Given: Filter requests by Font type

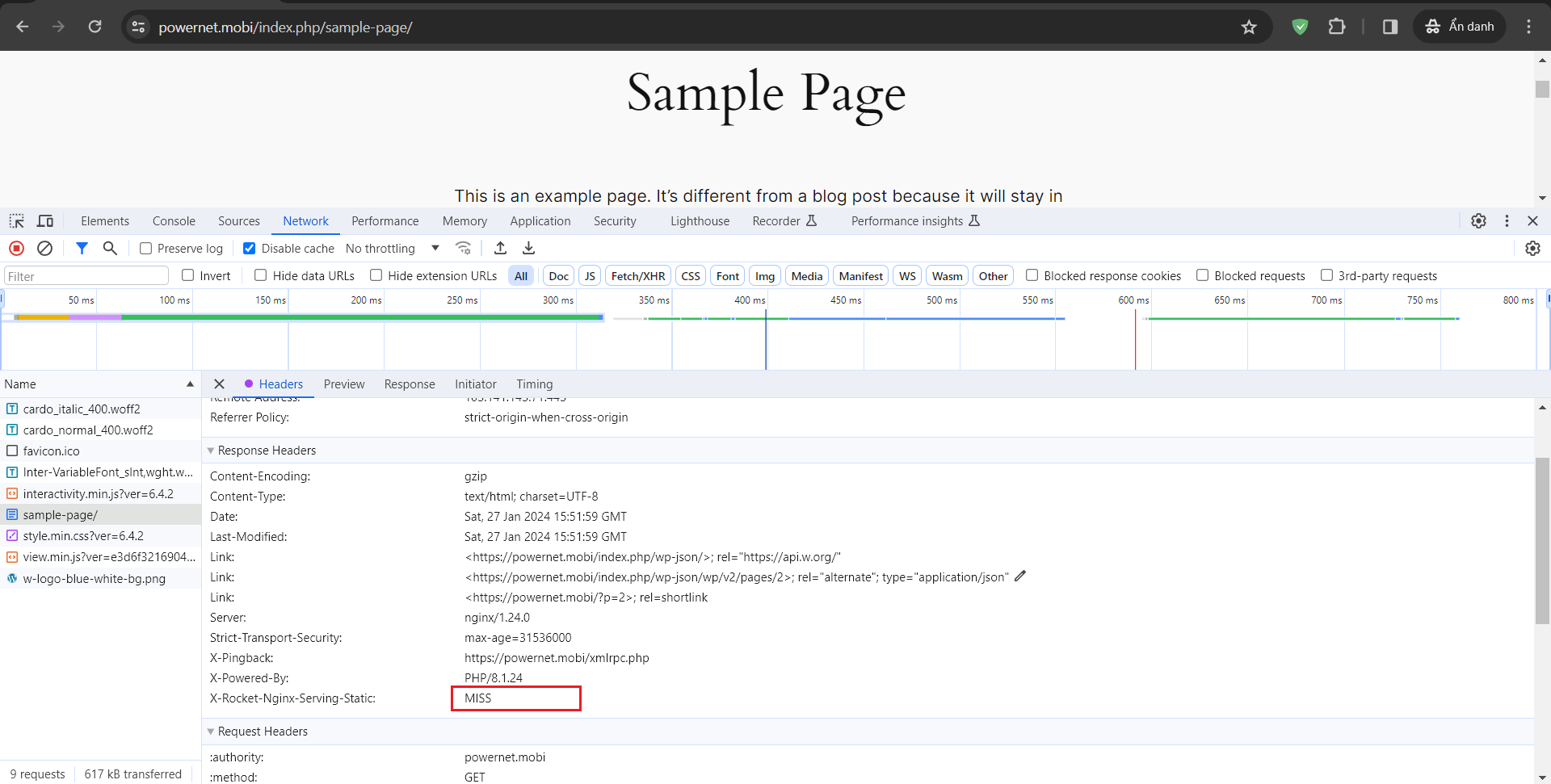Looking at the screenshot, I should tap(728, 276).
